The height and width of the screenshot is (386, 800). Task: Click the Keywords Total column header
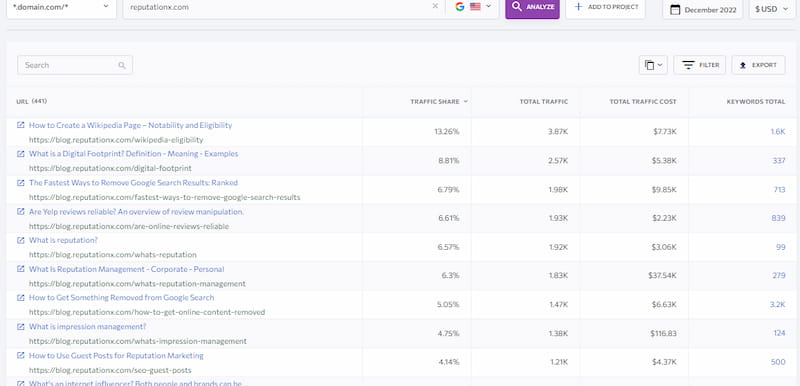point(756,101)
